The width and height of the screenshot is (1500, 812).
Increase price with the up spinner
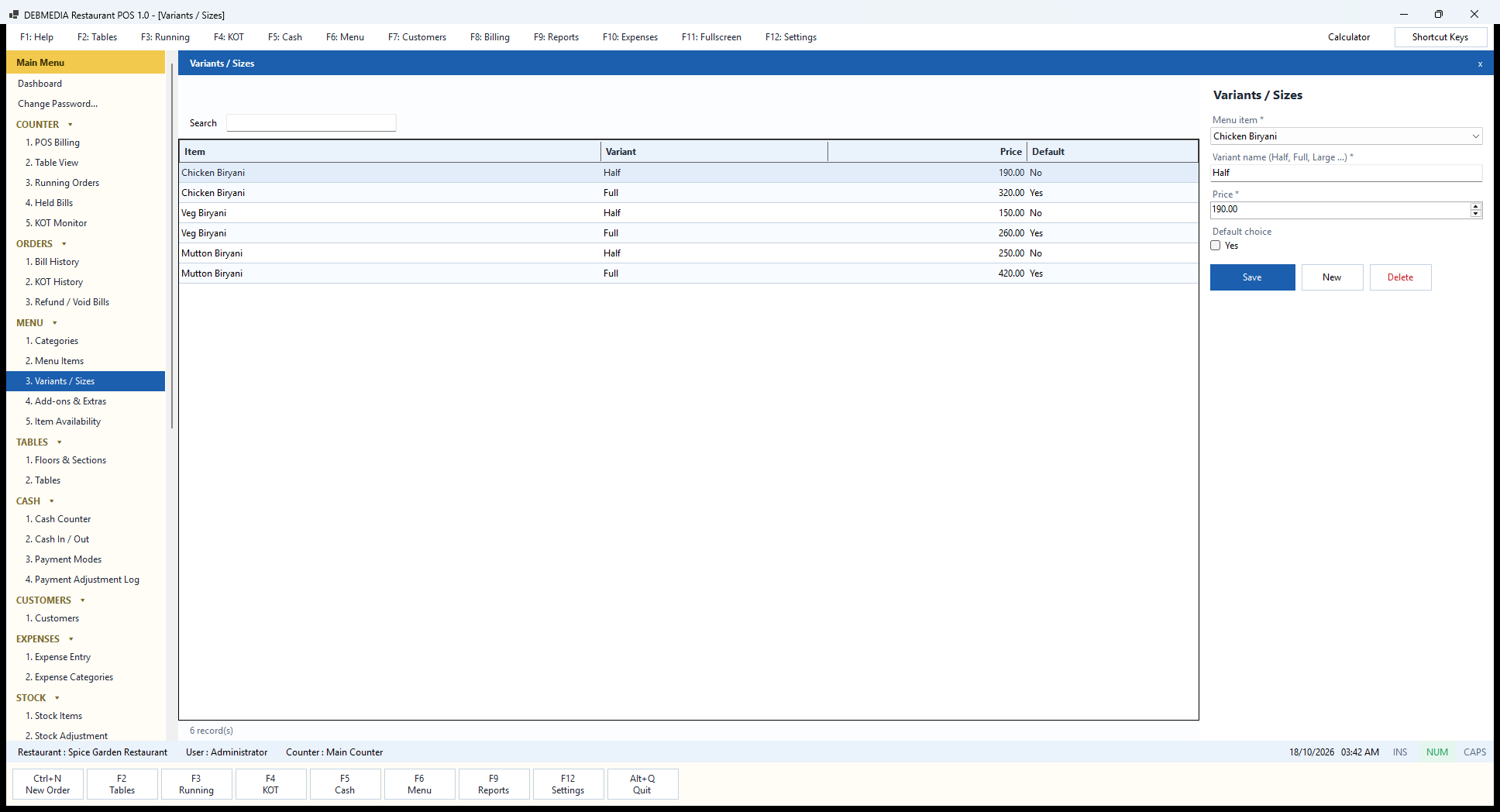pos(1476,206)
